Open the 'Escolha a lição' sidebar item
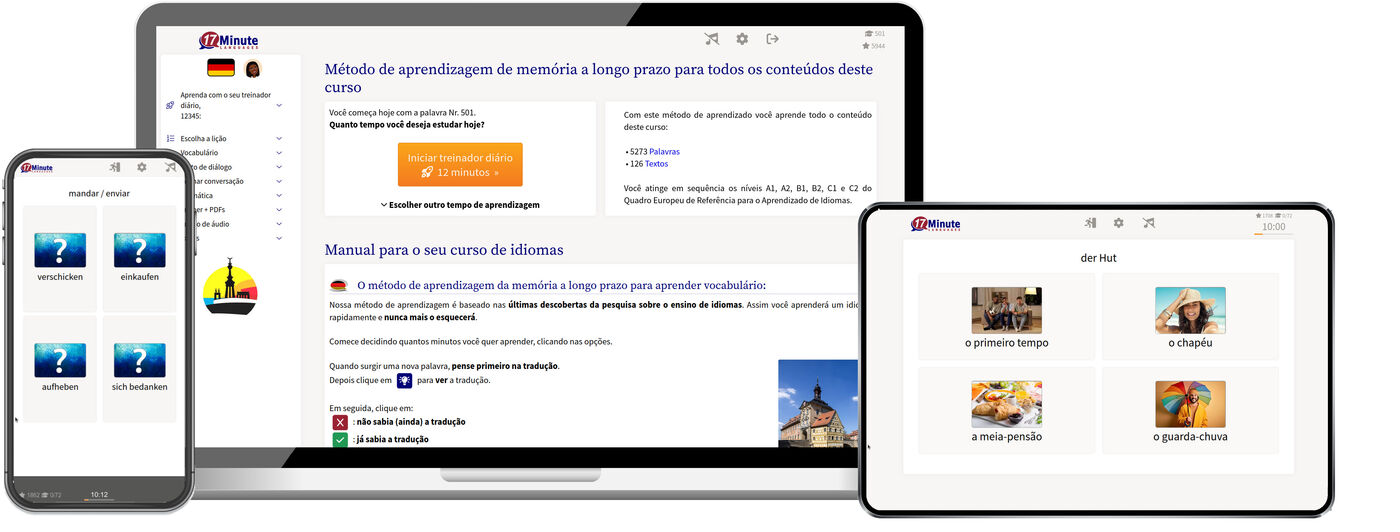The height and width of the screenshot is (532, 1400). click(204, 138)
